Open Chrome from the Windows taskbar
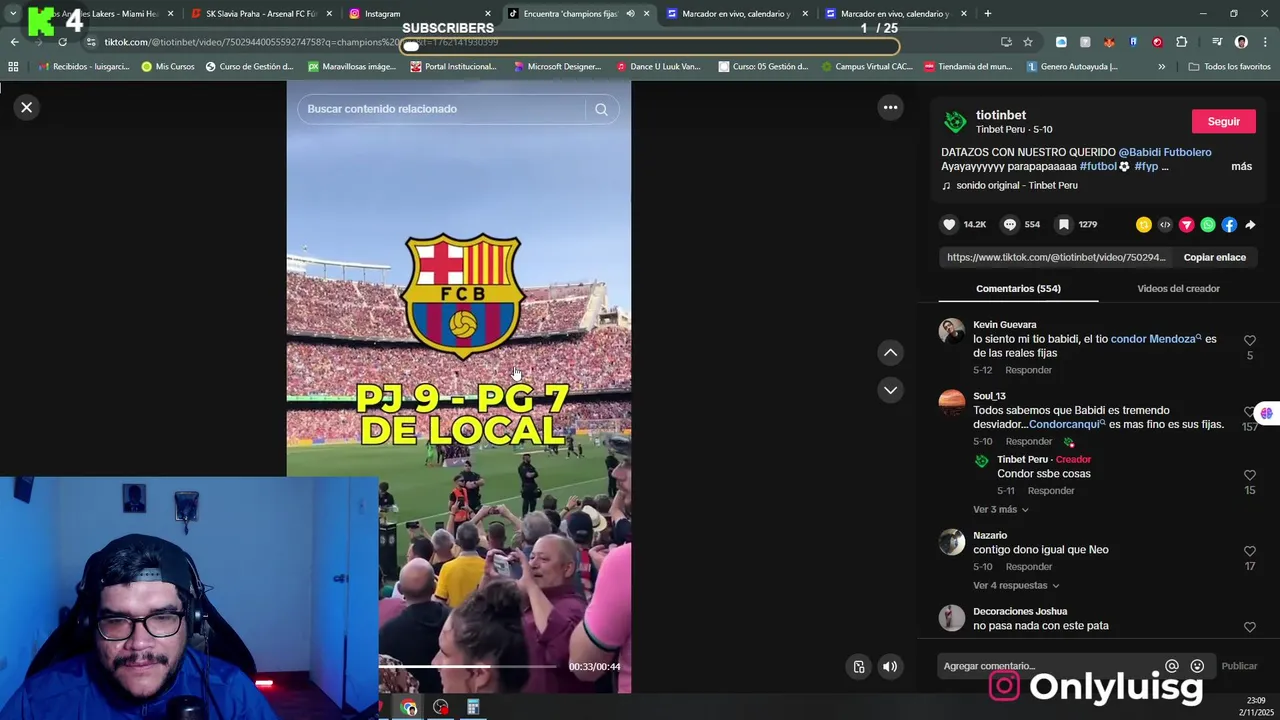Viewport: 1280px width, 720px height. pos(409,707)
